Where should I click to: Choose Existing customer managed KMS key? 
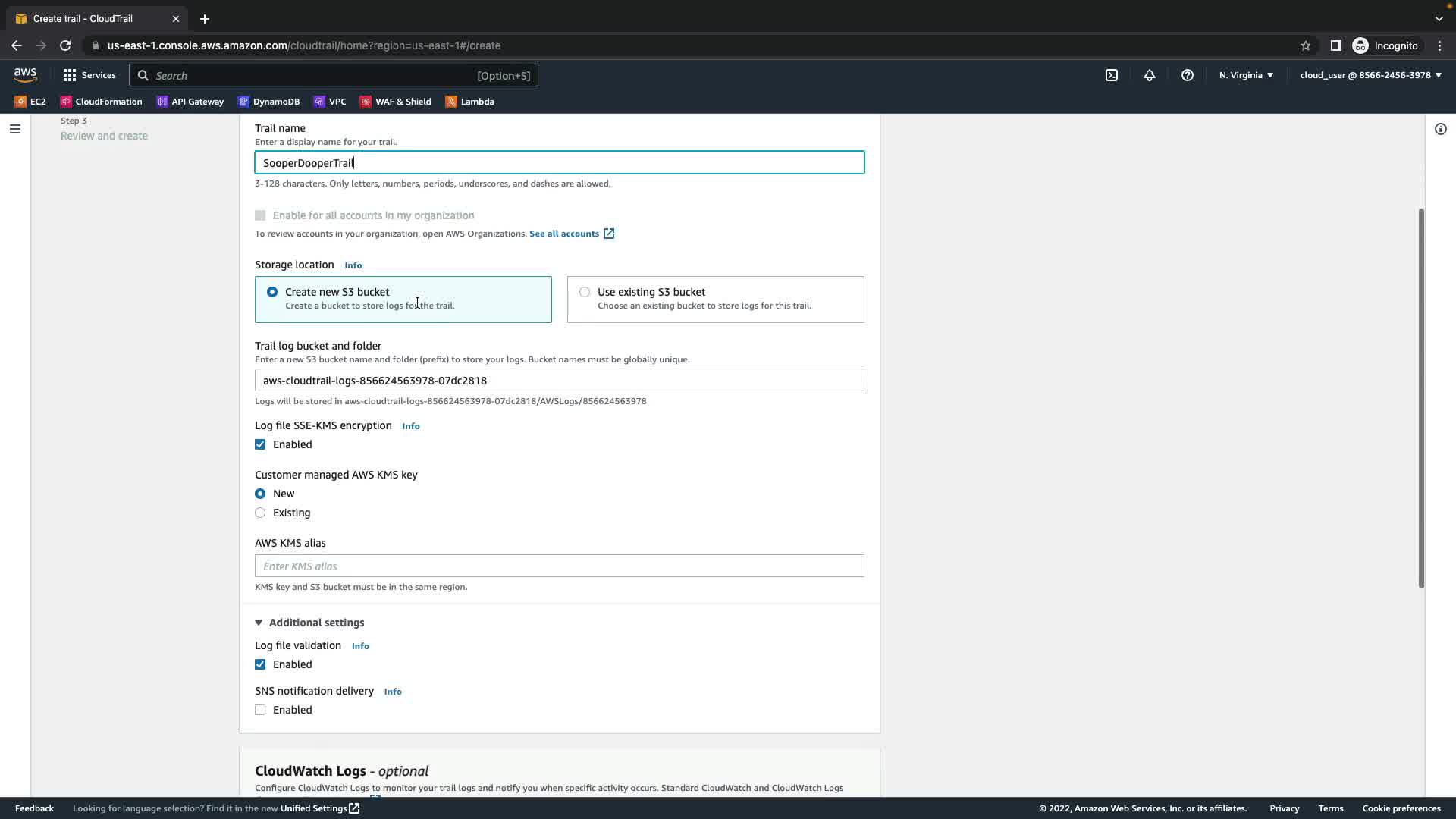[x=260, y=513]
